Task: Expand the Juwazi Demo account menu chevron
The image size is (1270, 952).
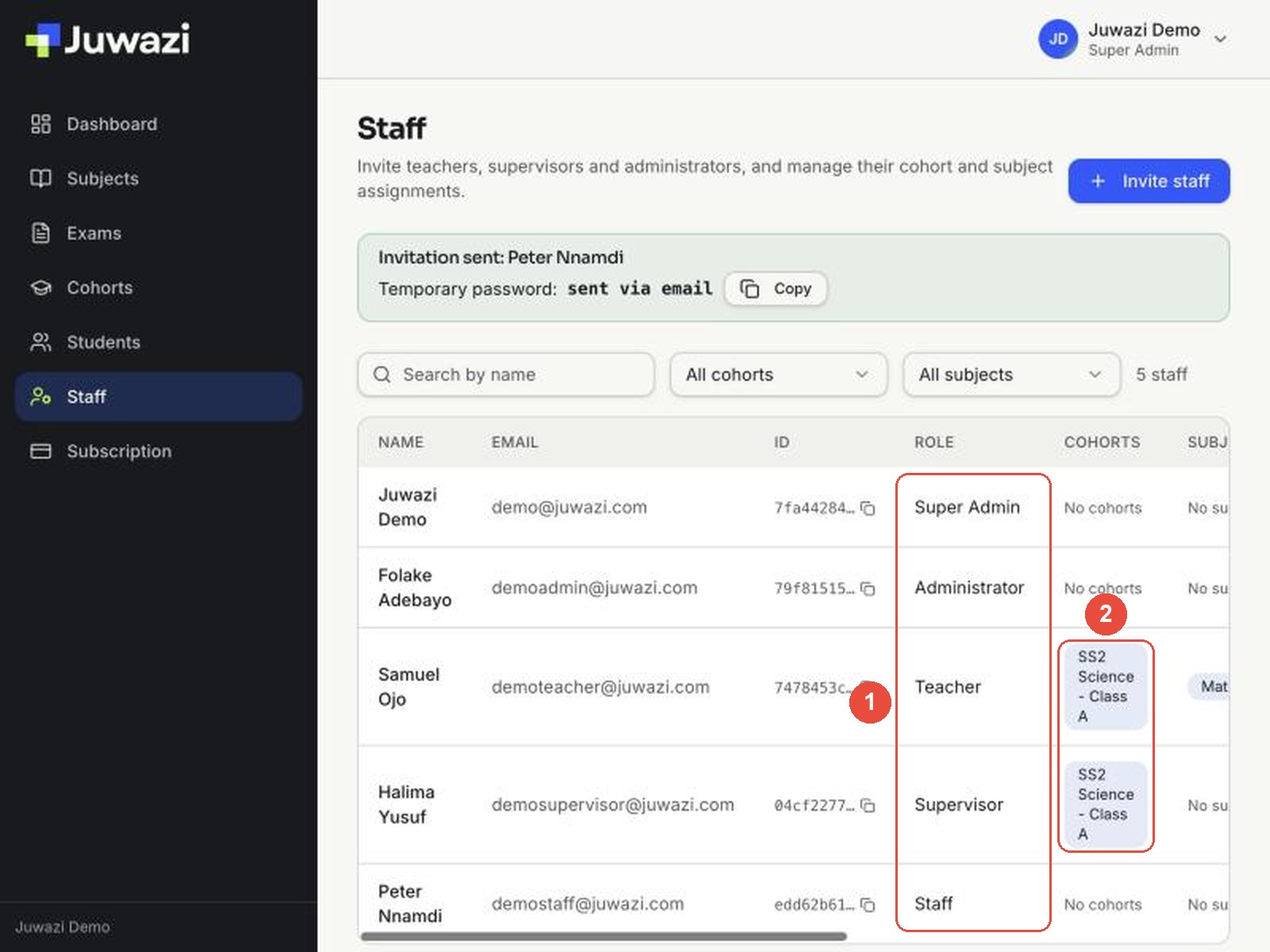Action: pos(1221,39)
